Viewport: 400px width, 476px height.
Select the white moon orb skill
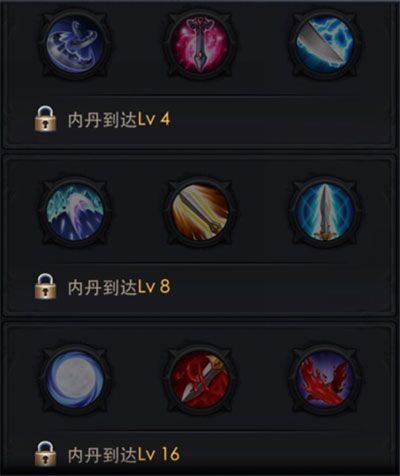tap(75, 380)
